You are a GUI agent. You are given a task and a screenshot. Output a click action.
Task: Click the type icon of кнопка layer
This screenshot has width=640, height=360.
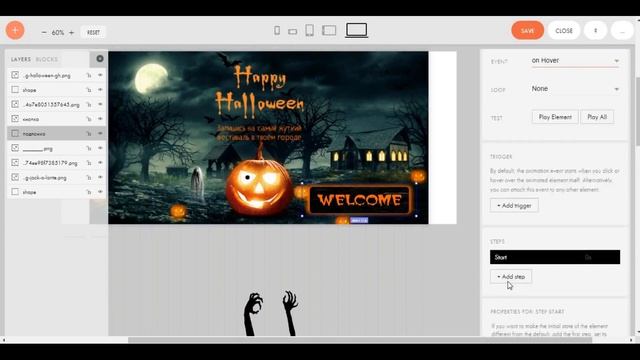(x=15, y=119)
